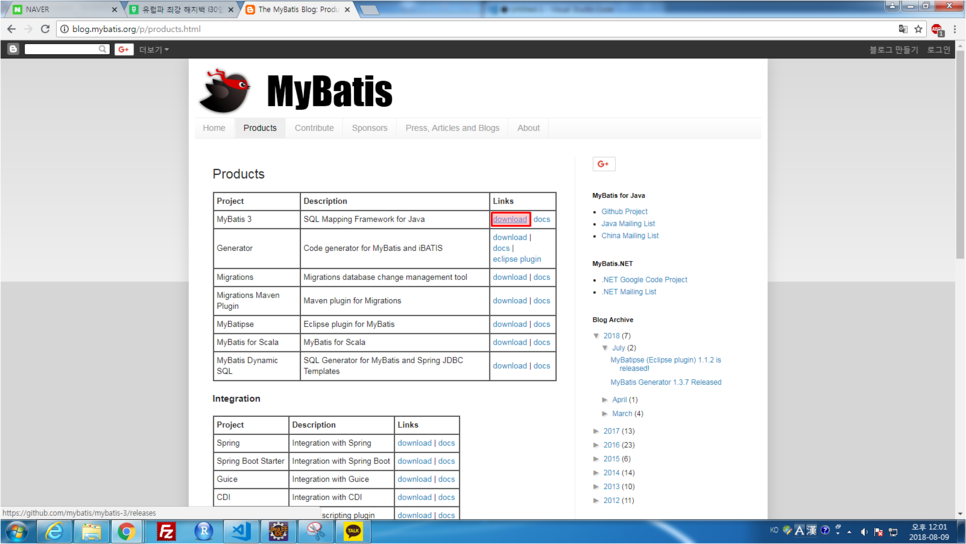Expand the April archive month

pyautogui.click(x=605, y=400)
